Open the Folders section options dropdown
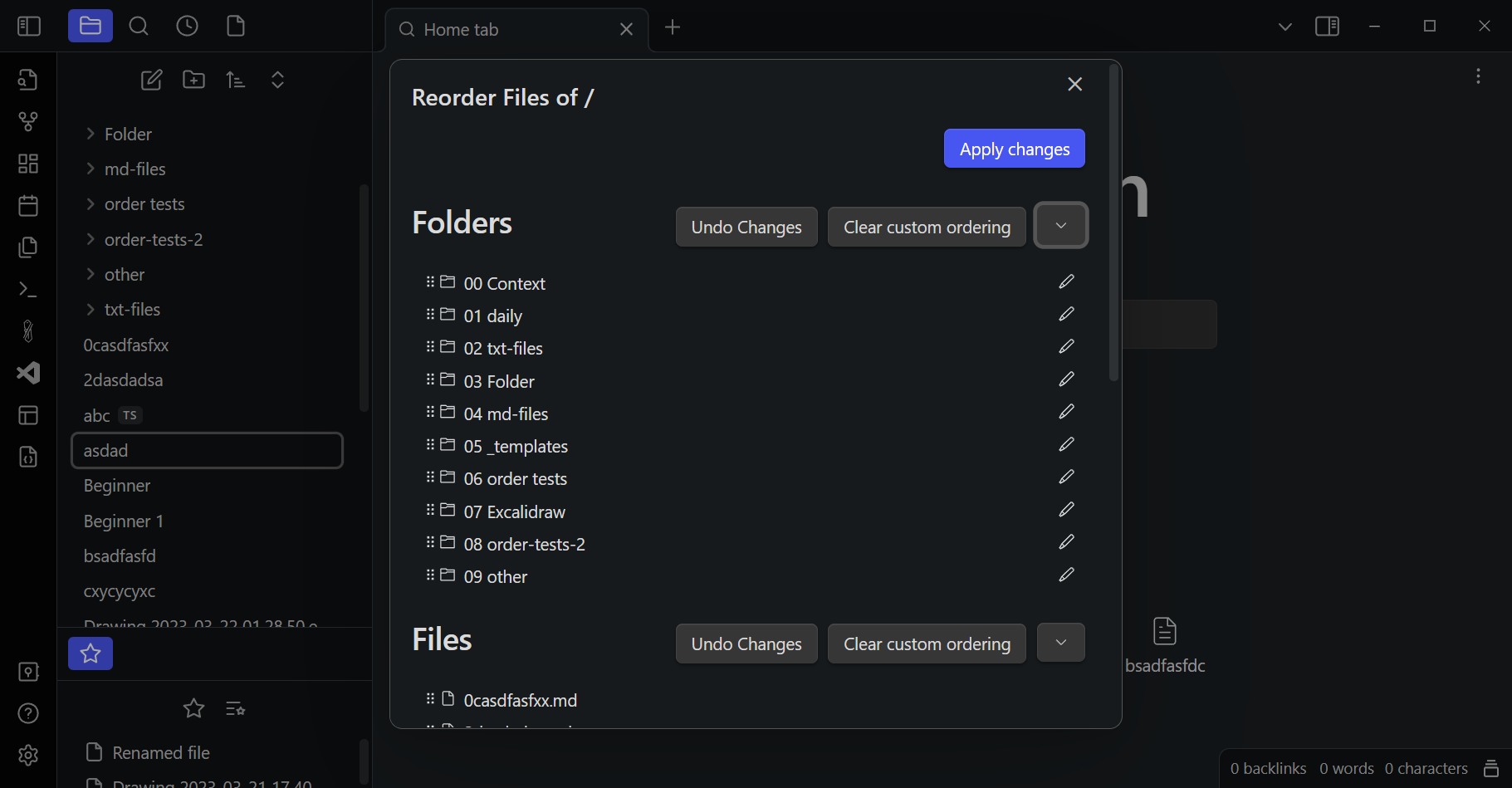This screenshot has height=788, width=1512. pos(1061,226)
